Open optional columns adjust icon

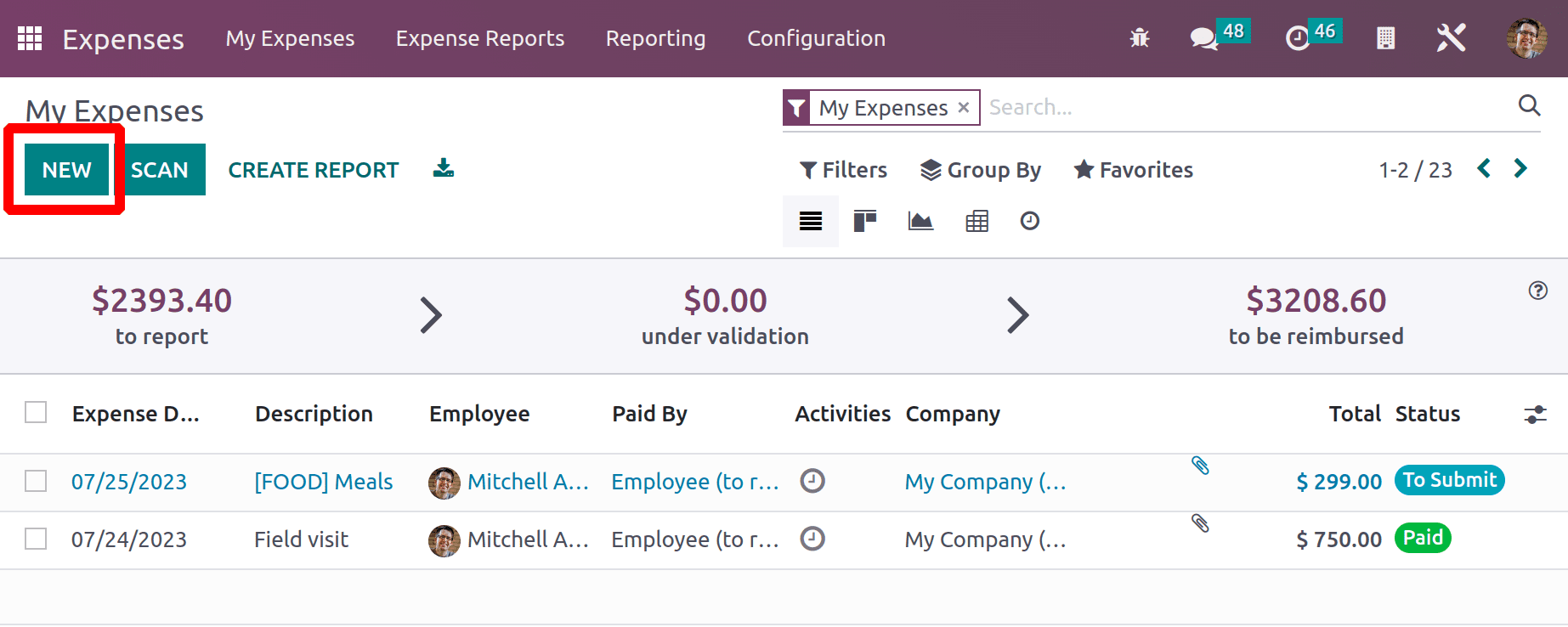[x=1535, y=415]
